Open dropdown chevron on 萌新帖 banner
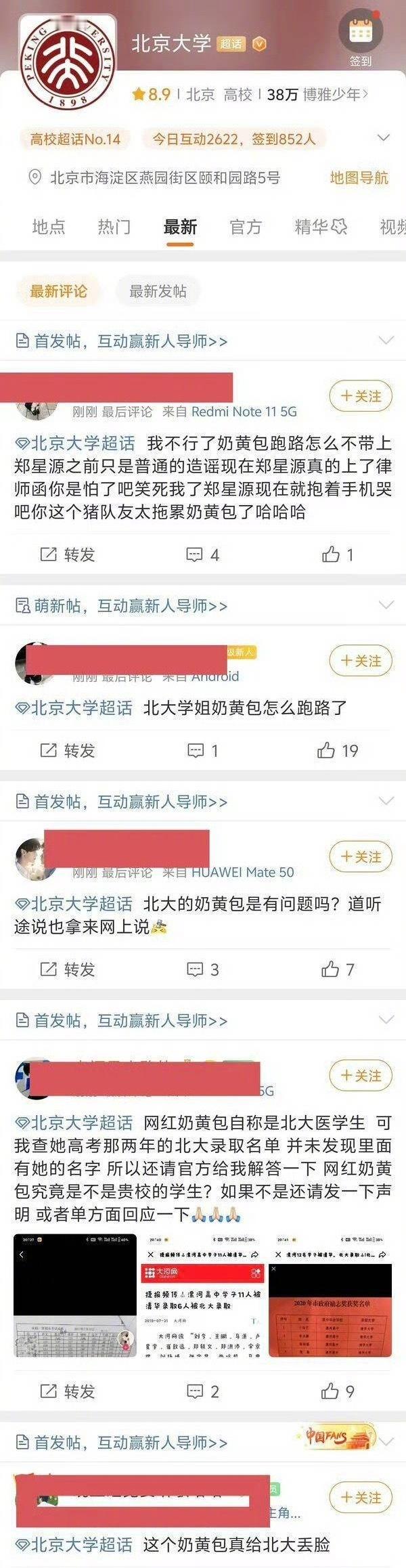The image size is (406, 1568). point(386,605)
